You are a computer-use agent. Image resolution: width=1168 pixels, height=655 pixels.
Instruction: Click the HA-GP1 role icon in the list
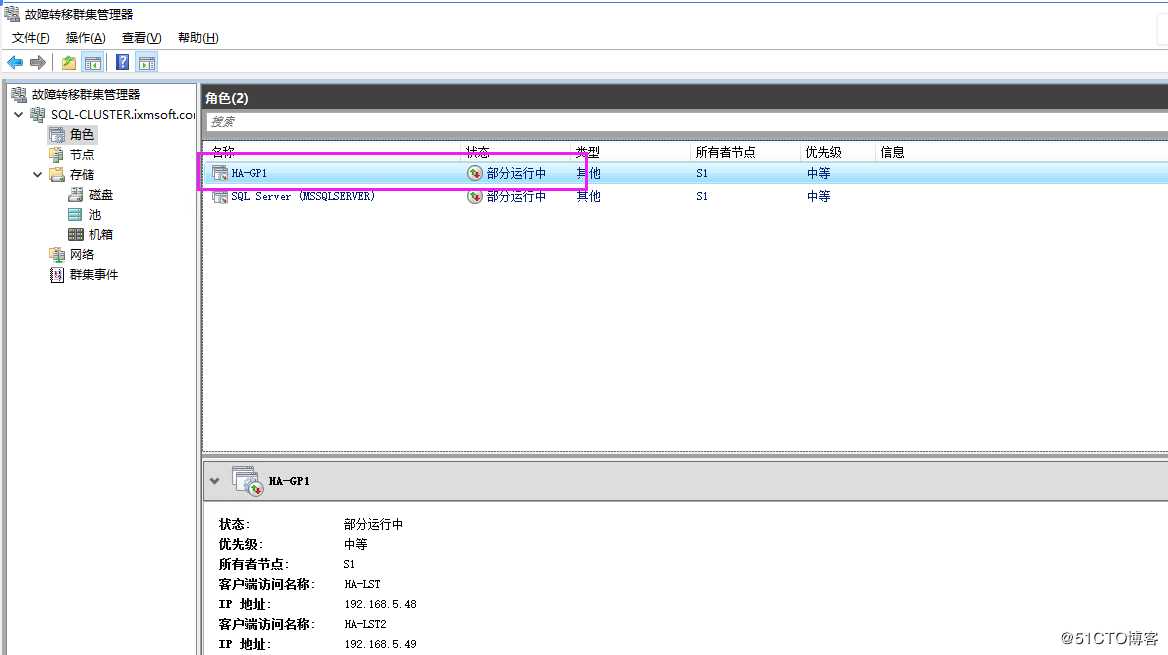[219, 172]
